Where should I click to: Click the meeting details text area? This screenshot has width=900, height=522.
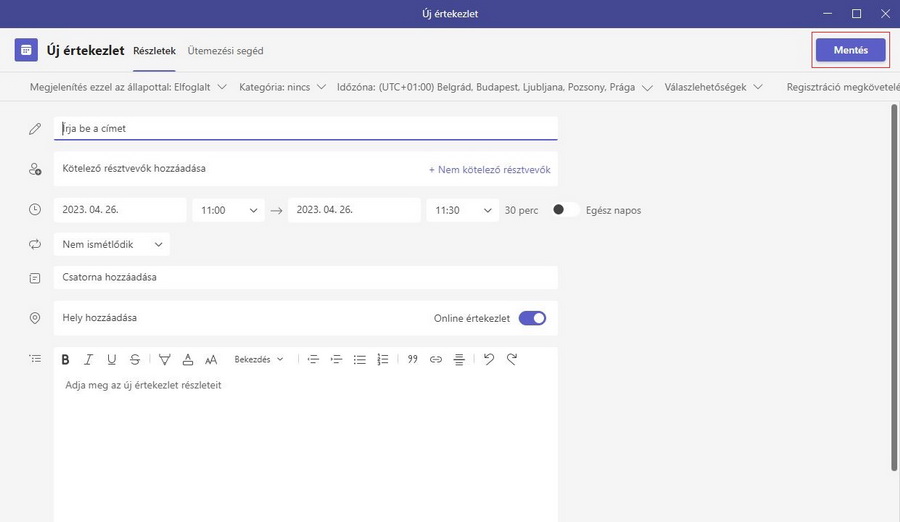coord(306,447)
